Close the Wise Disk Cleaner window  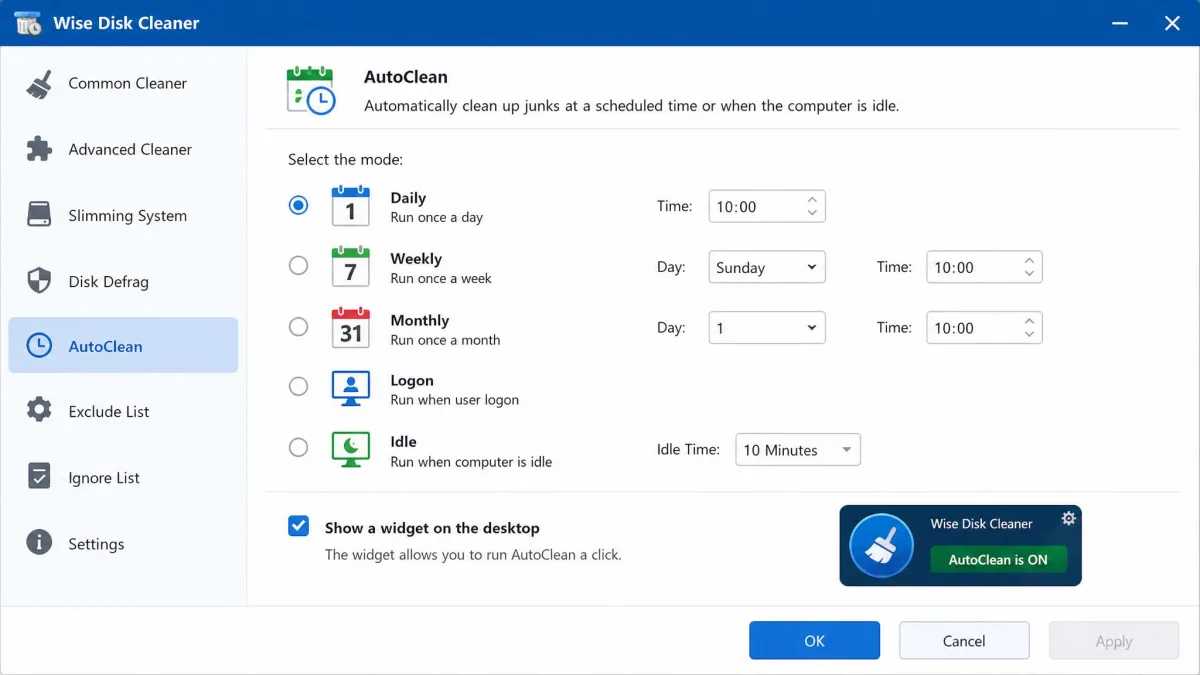[1172, 23]
